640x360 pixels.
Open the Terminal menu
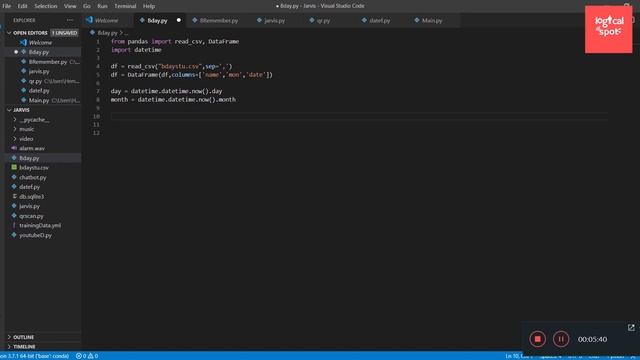(125, 6)
